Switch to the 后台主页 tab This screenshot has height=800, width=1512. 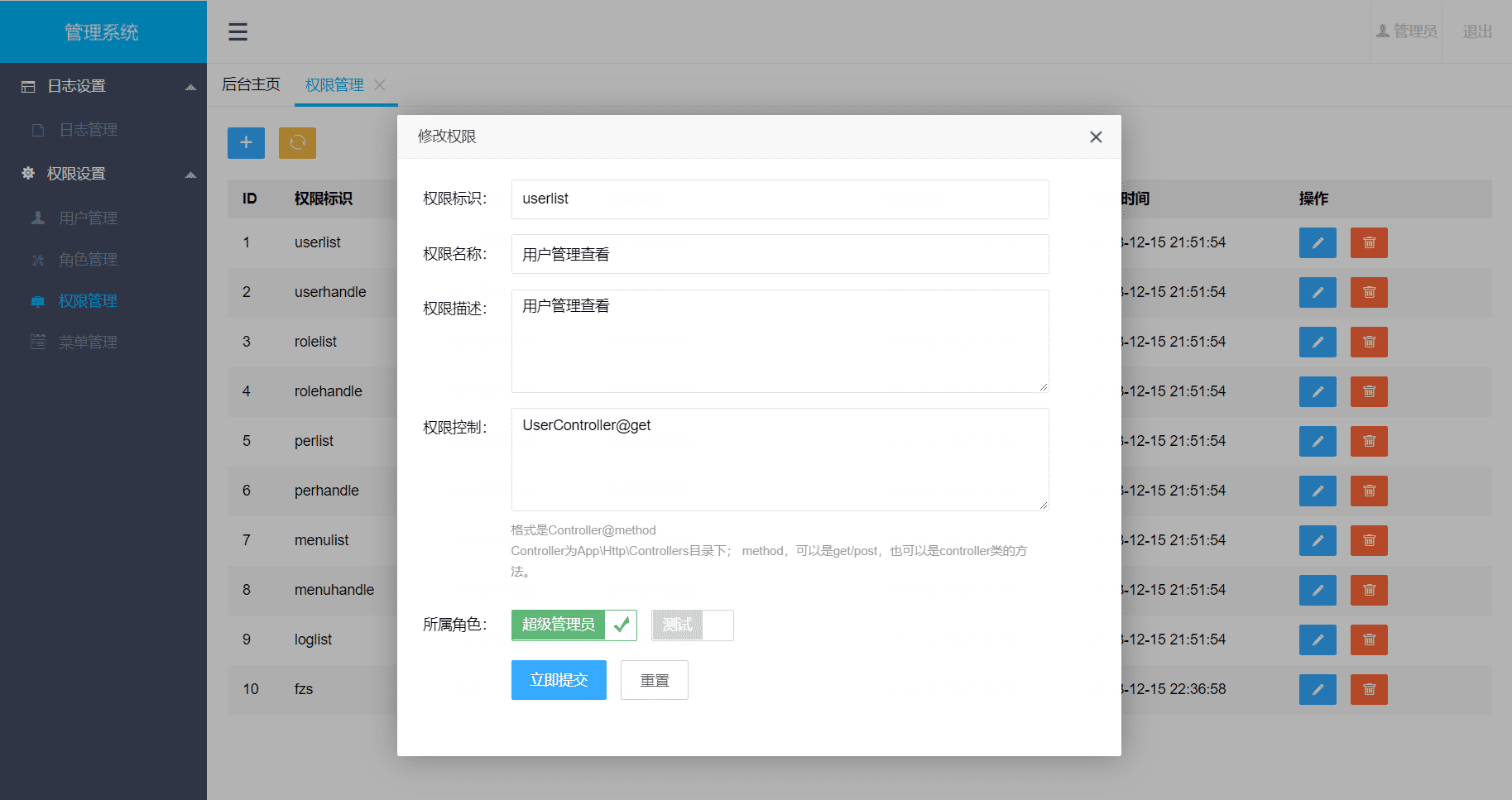point(251,84)
